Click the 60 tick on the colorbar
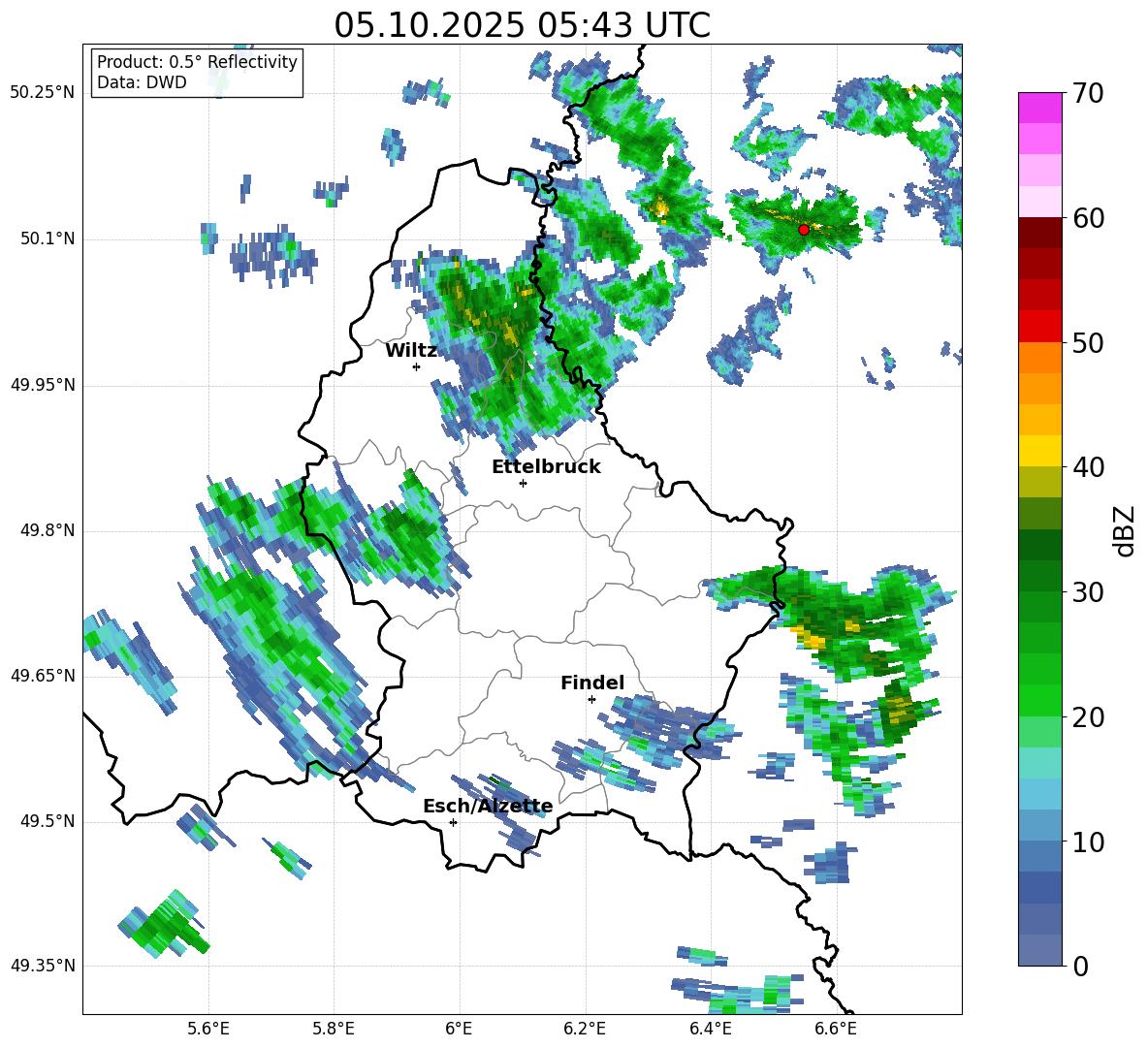 pos(1088,218)
